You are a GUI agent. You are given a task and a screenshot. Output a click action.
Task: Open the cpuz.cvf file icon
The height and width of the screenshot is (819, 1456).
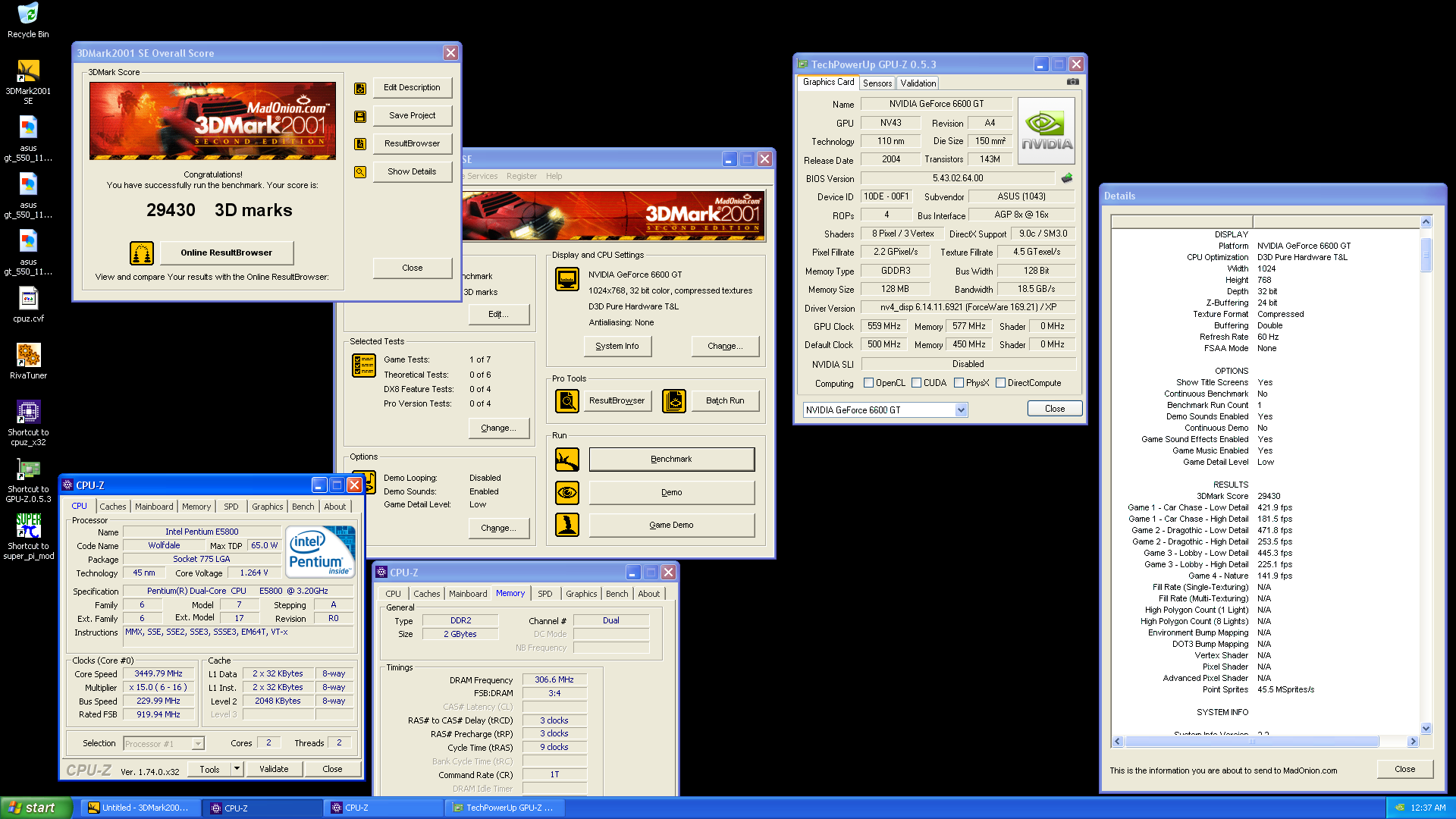click(x=28, y=298)
